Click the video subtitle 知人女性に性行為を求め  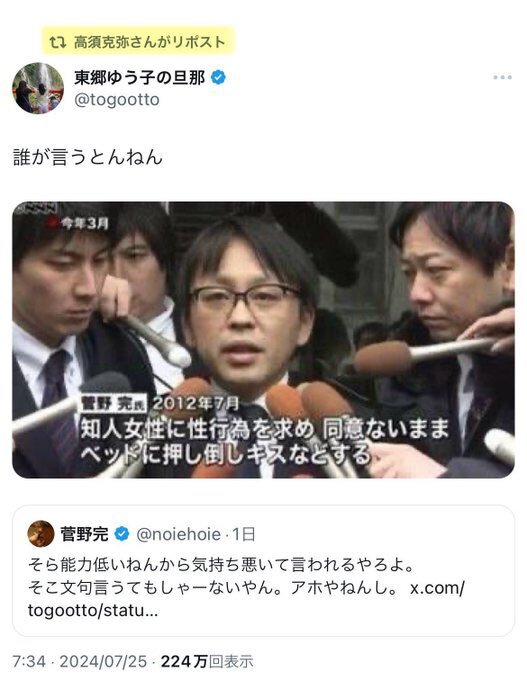(197, 429)
